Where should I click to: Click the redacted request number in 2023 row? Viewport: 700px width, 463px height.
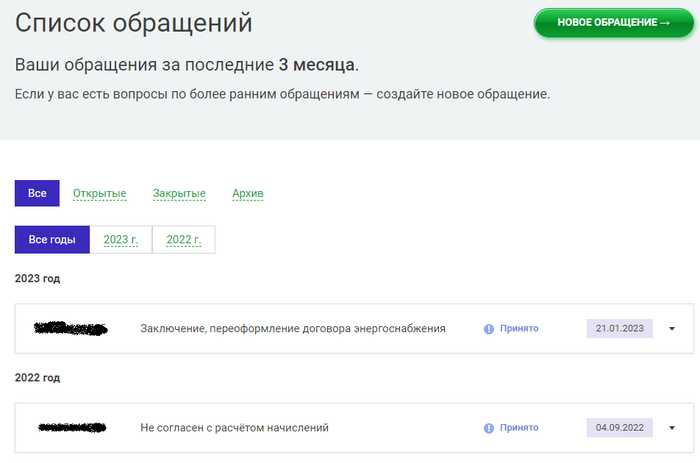70,328
